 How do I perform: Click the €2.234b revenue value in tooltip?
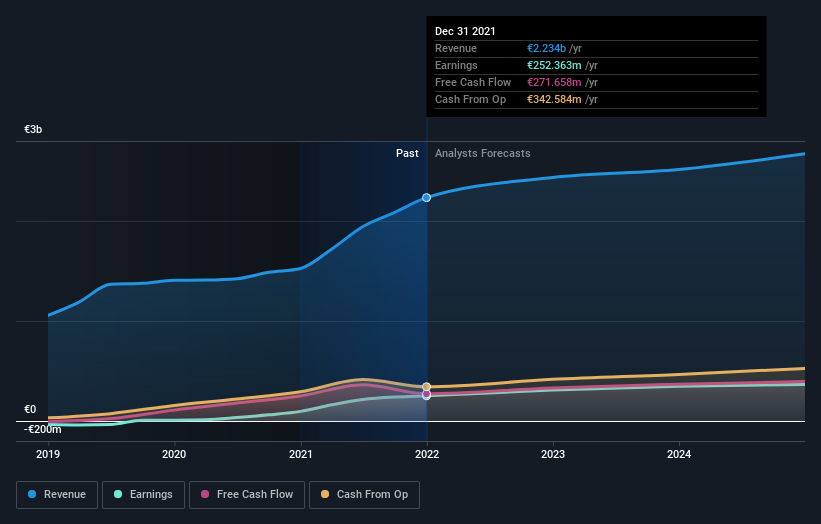(546, 48)
